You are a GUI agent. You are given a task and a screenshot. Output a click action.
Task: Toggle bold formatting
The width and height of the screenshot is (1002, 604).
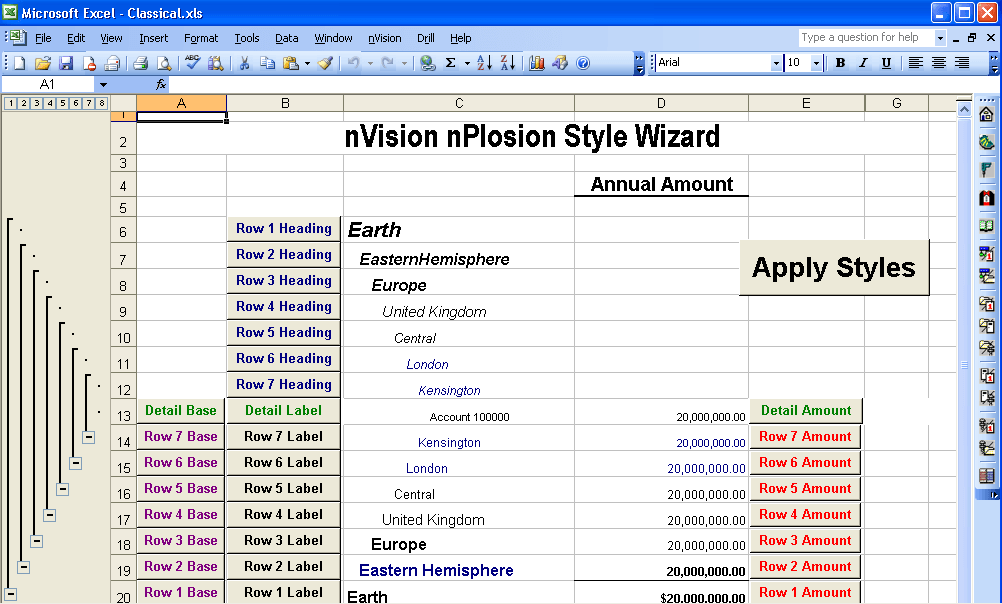click(840, 62)
